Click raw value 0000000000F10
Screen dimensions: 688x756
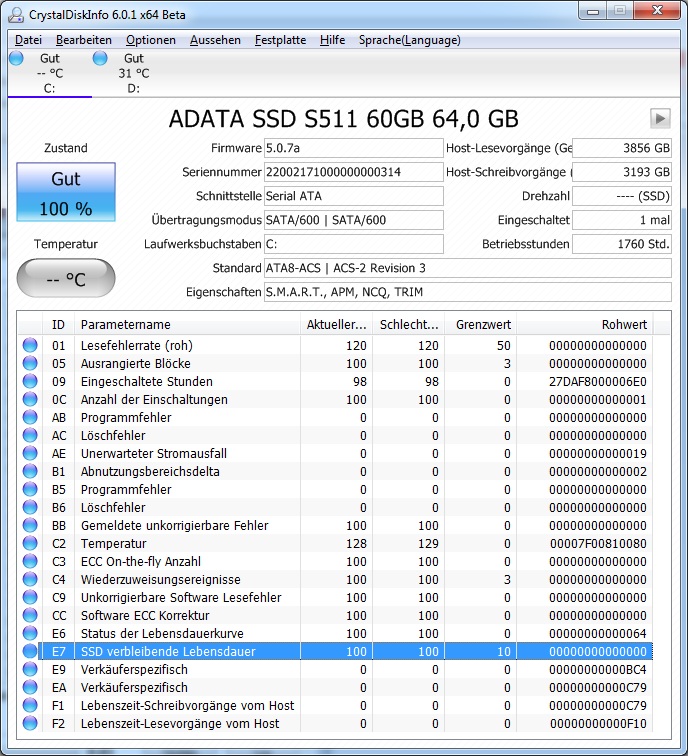[x=598, y=723]
